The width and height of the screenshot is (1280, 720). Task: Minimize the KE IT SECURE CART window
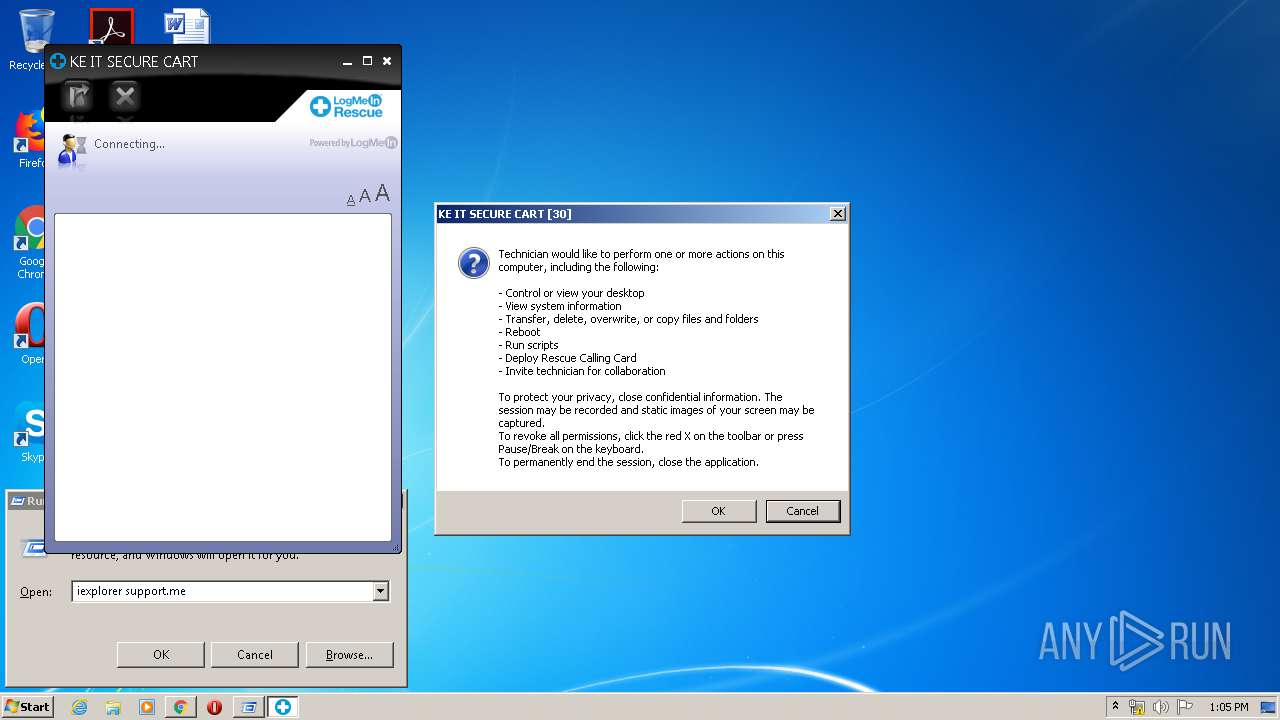[347, 61]
